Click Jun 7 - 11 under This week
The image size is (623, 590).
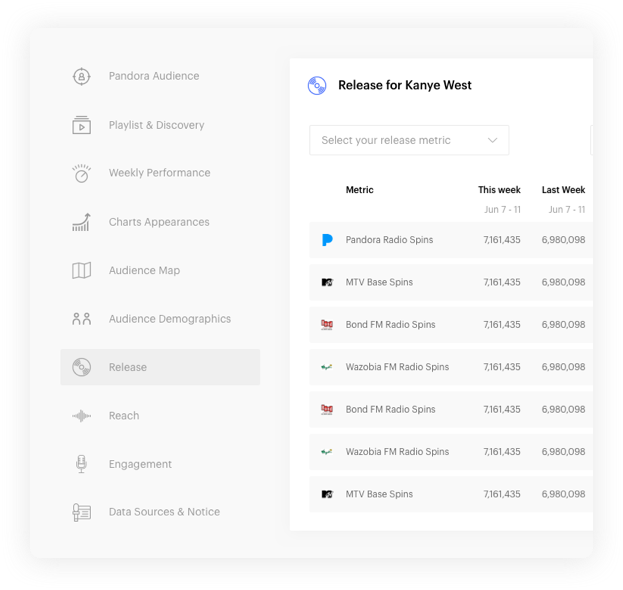(x=503, y=209)
